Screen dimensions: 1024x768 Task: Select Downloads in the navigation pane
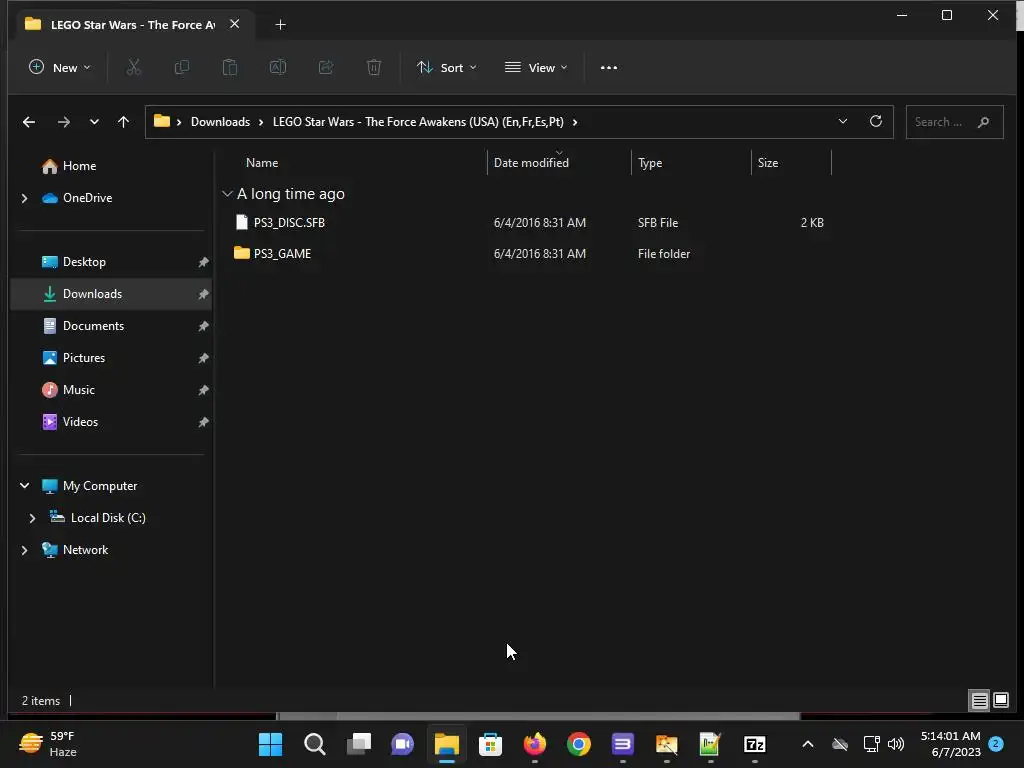click(x=111, y=294)
